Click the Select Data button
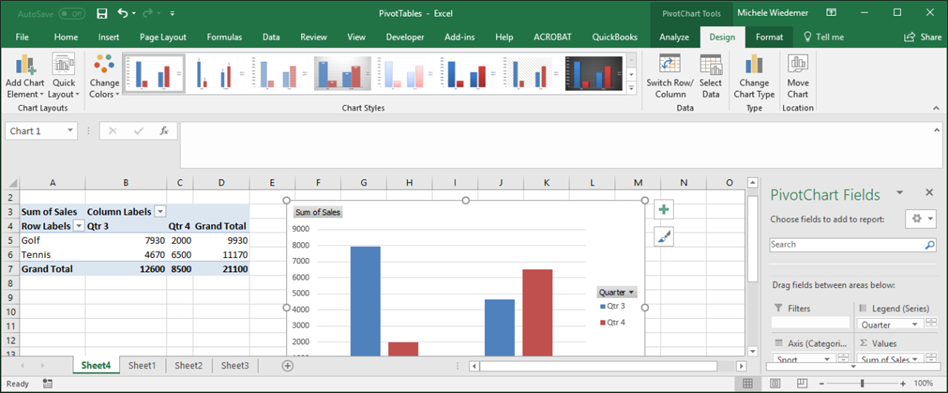Viewport: 948px width, 393px height. (711, 76)
